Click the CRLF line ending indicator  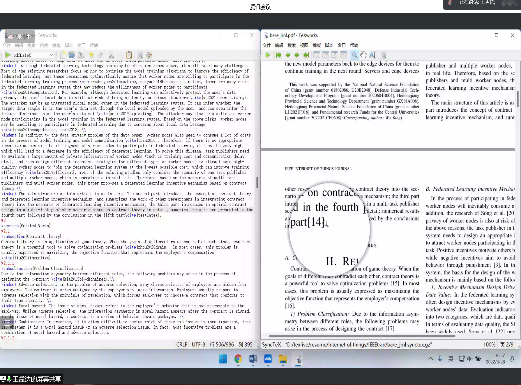[x=182, y=344]
